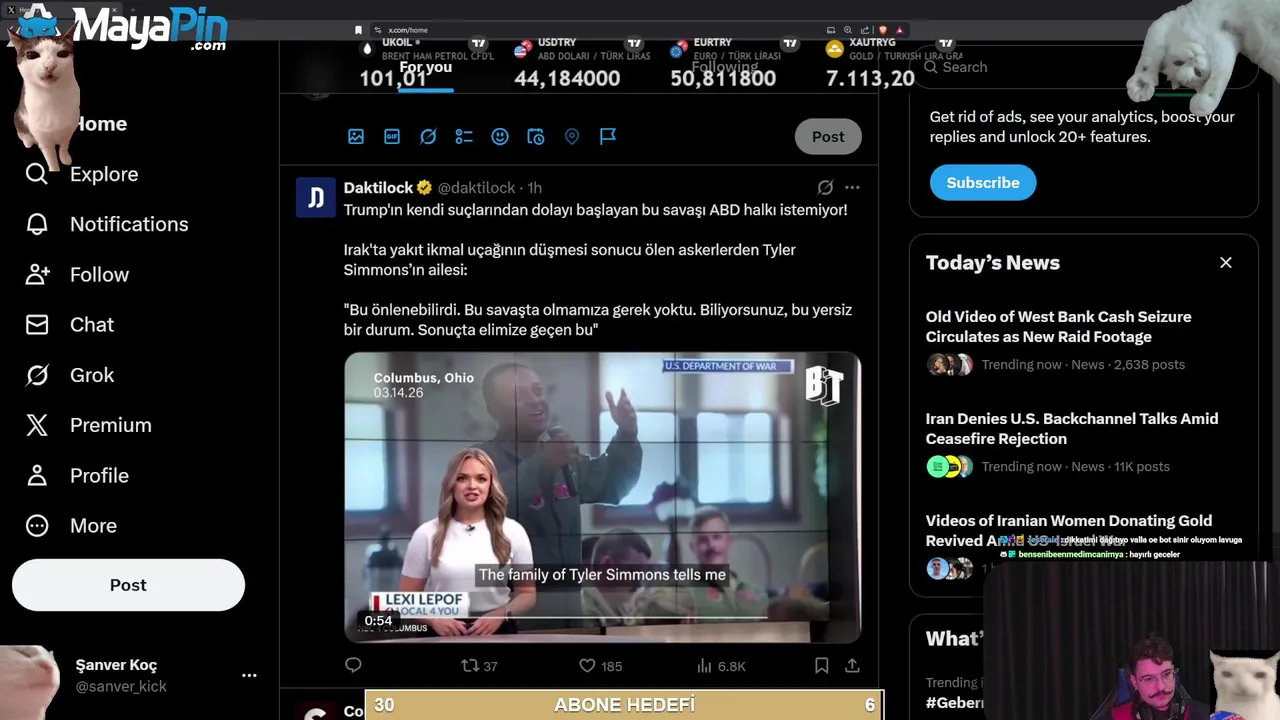Add media image to the new post

356,136
